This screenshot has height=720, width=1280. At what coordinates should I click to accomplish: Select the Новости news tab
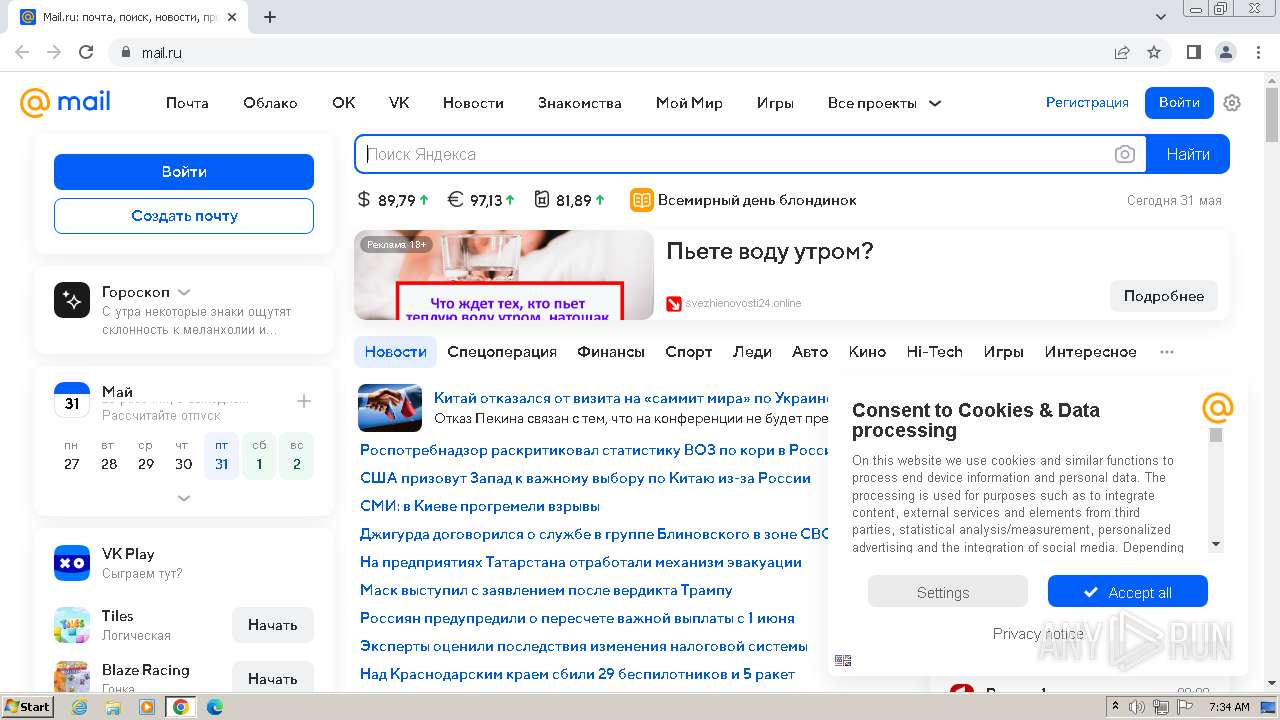pyautogui.click(x=395, y=352)
